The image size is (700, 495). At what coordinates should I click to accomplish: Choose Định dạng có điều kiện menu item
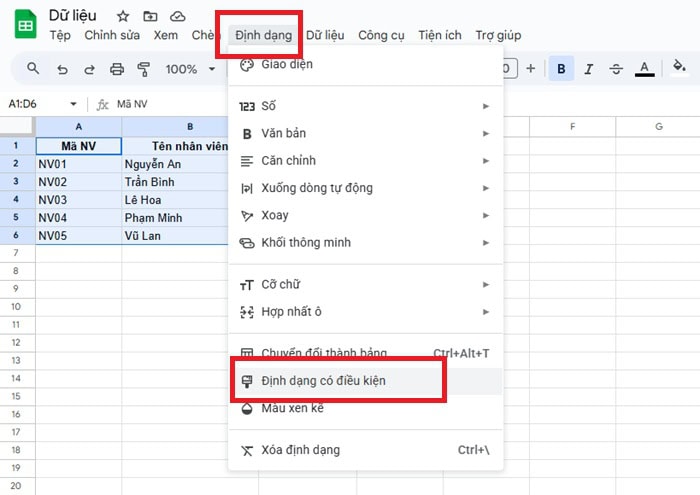coord(323,381)
